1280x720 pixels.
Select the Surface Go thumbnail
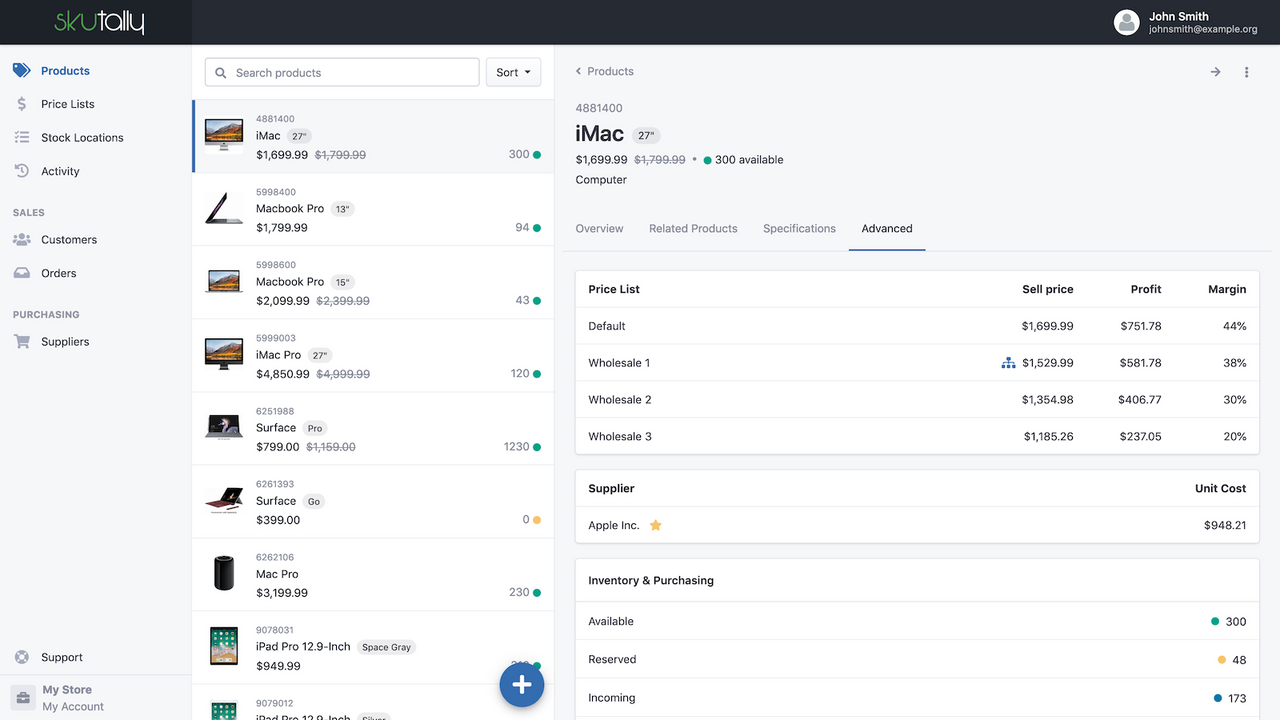tap(224, 500)
